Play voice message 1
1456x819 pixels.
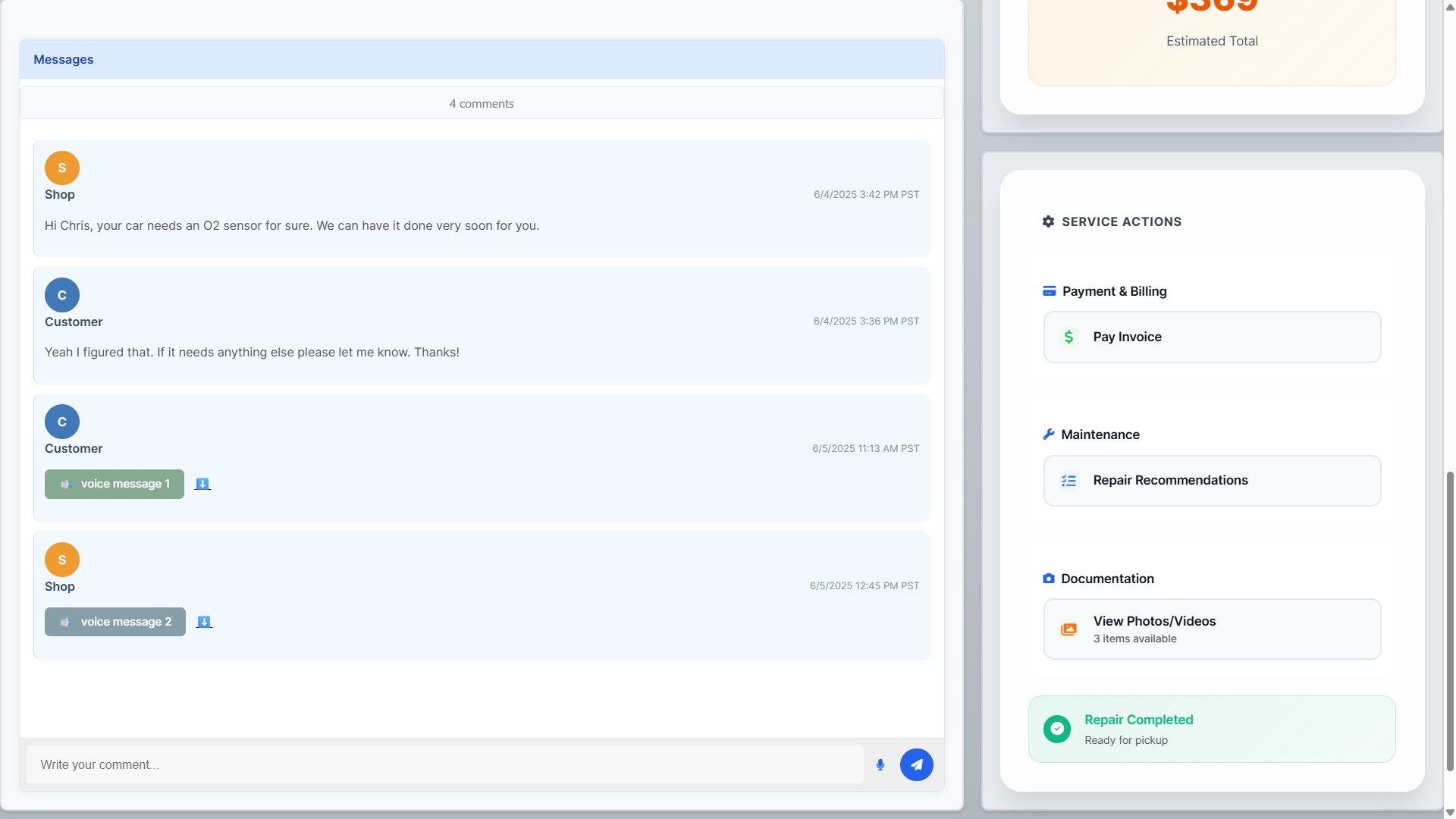click(114, 483)
